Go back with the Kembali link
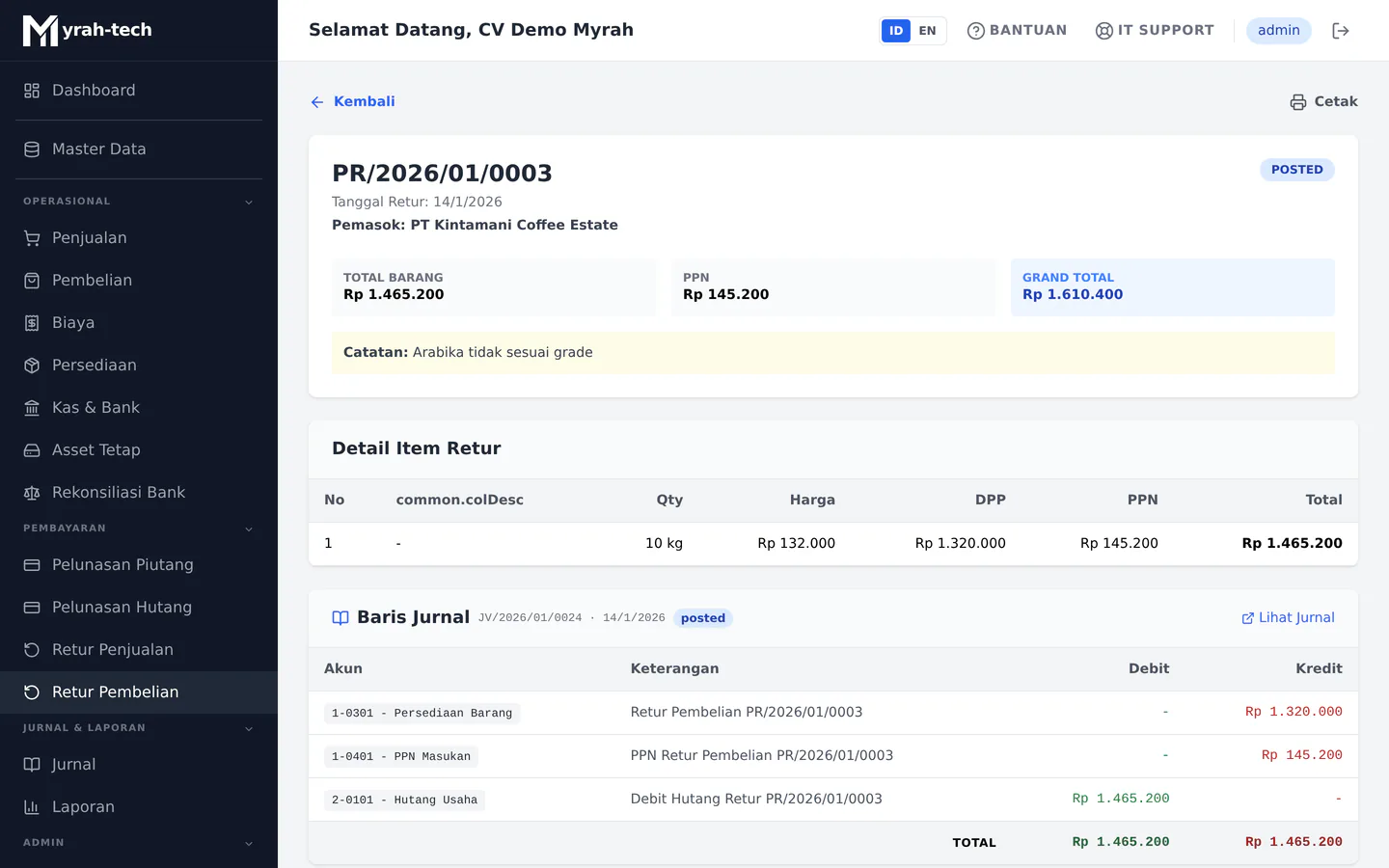 (353, 101)
